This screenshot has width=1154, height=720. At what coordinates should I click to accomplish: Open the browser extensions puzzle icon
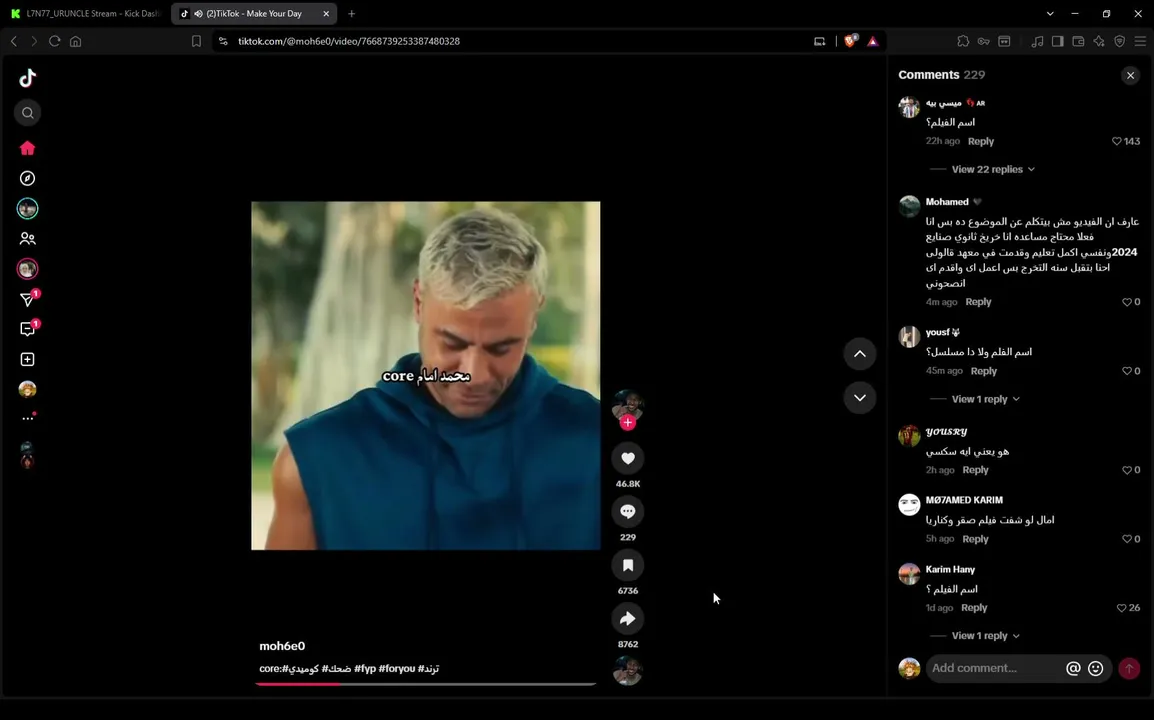(963, 41)
